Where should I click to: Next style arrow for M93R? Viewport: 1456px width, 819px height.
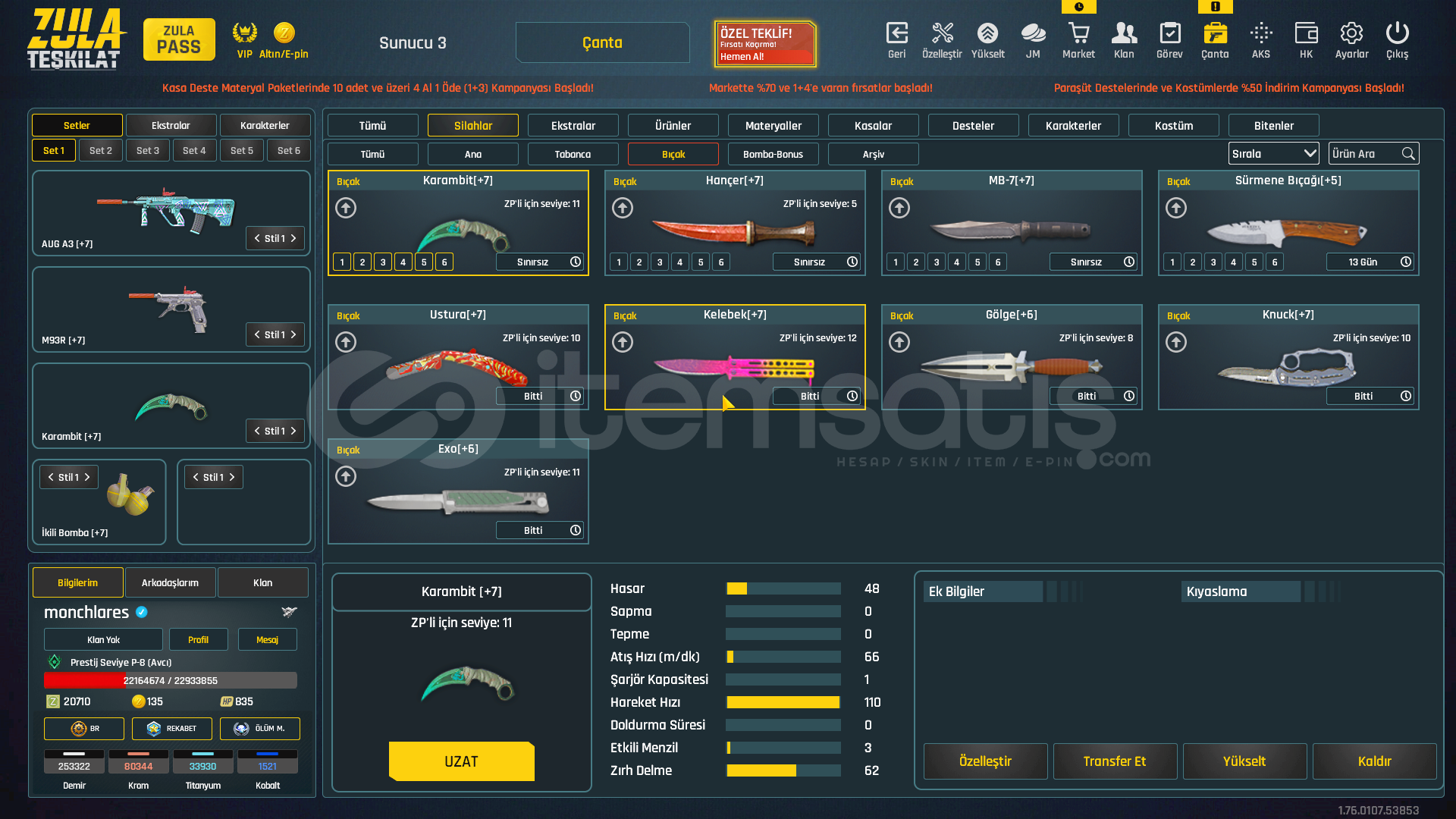(x=293, y=334)
